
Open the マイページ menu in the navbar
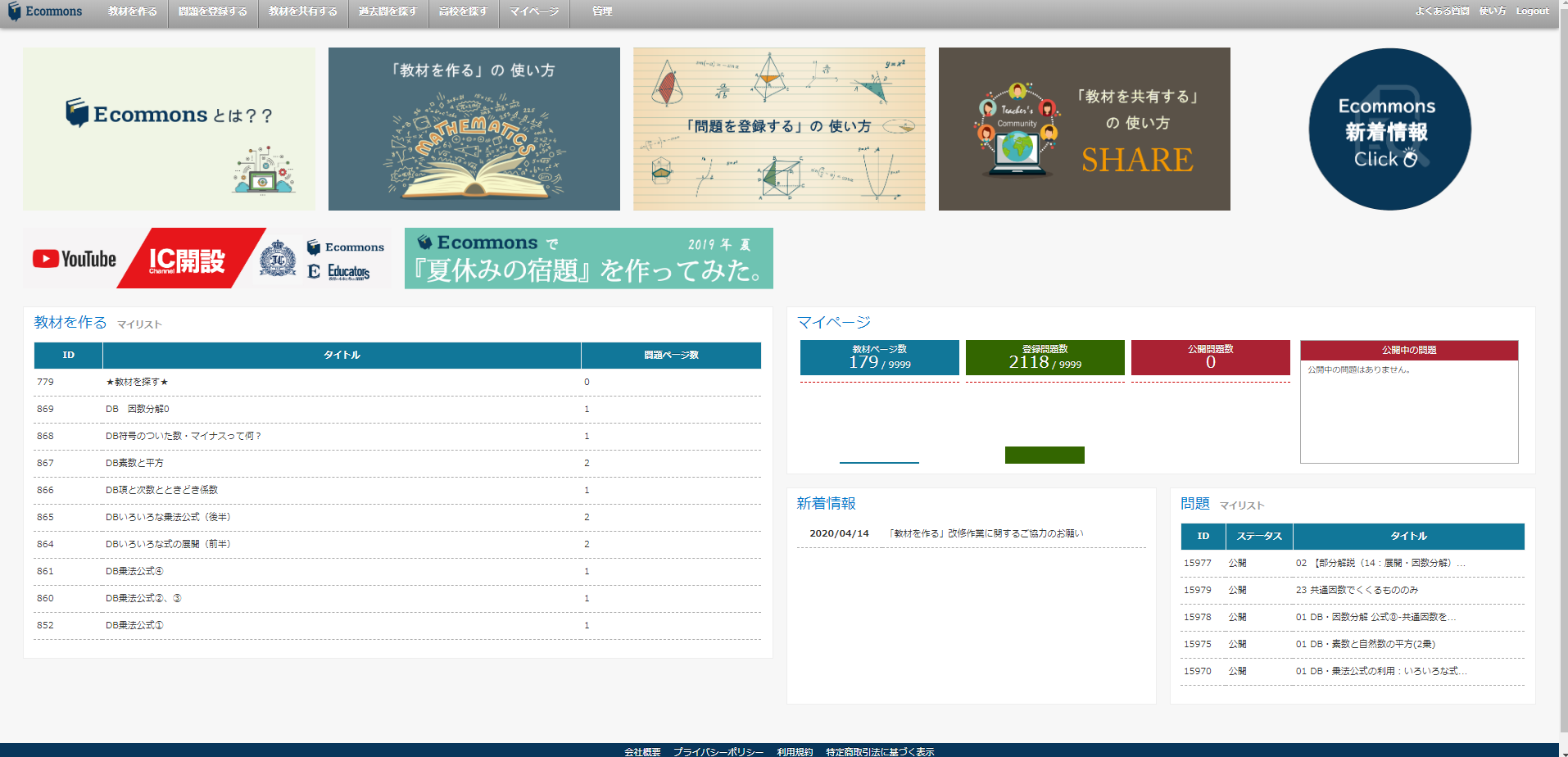[534, 11]
